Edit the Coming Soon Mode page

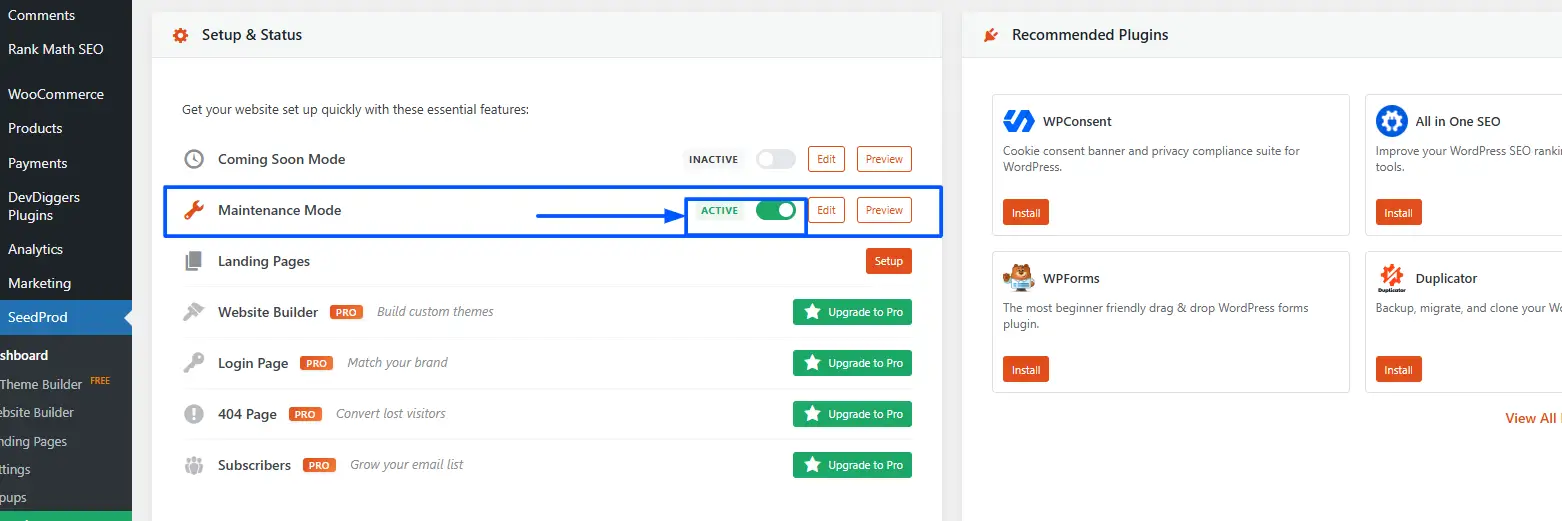point(826,159)
